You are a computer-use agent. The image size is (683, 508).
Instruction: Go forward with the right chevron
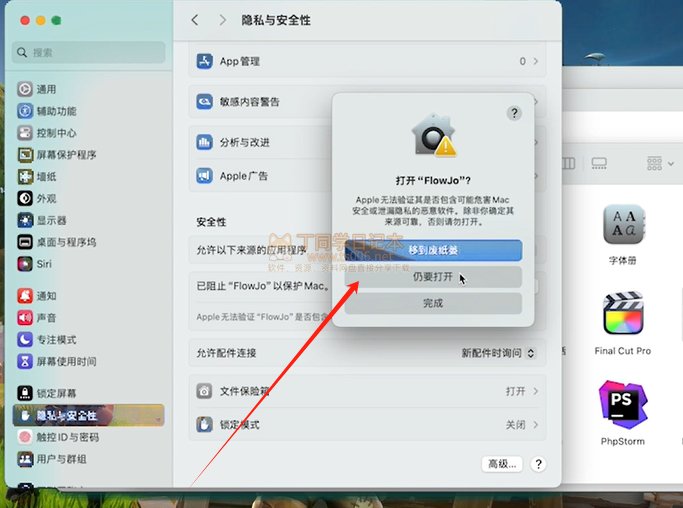[223, 20]
